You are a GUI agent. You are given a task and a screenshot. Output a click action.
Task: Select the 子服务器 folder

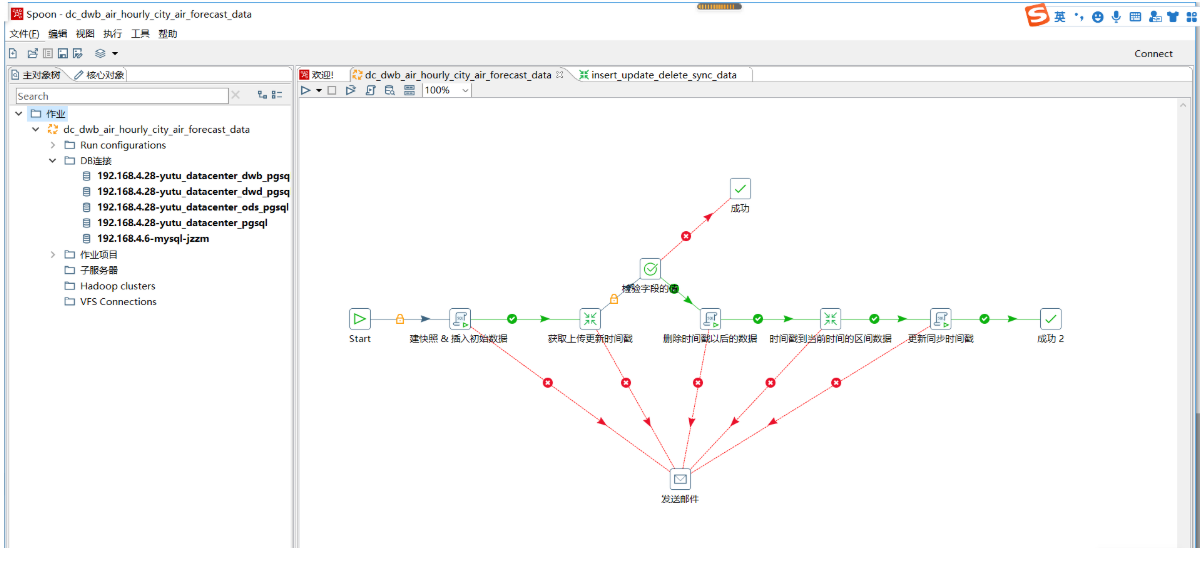tap(99, 270)
